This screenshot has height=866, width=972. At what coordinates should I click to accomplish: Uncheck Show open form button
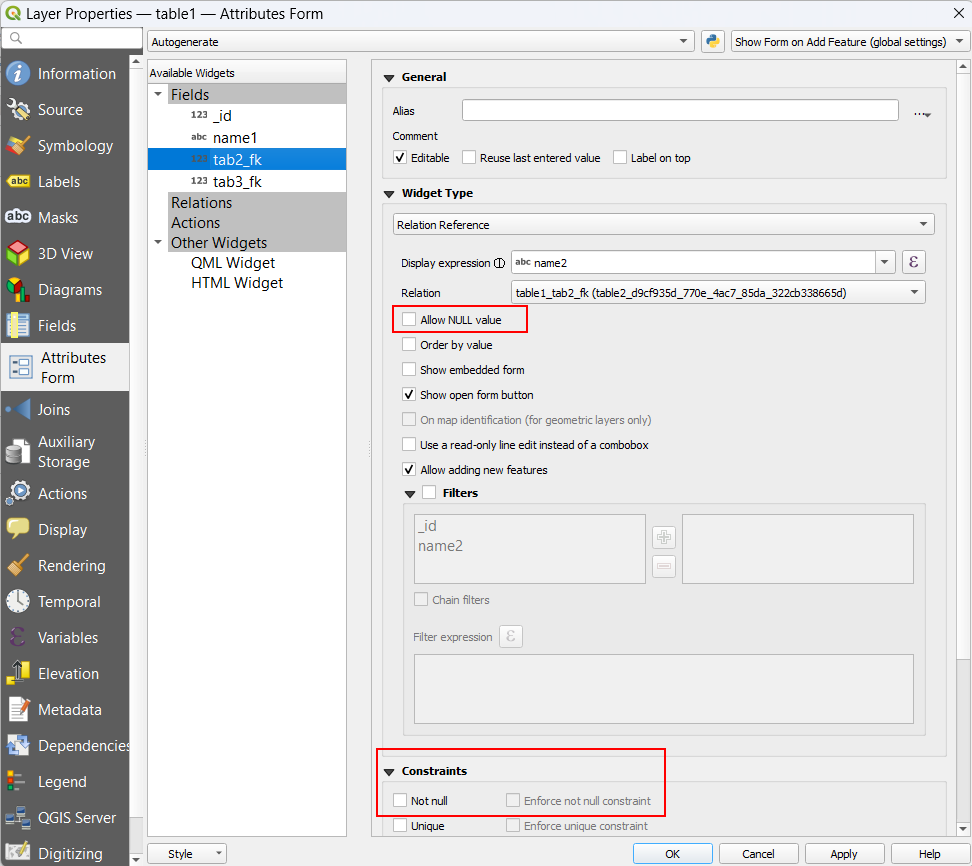(409, 395)
